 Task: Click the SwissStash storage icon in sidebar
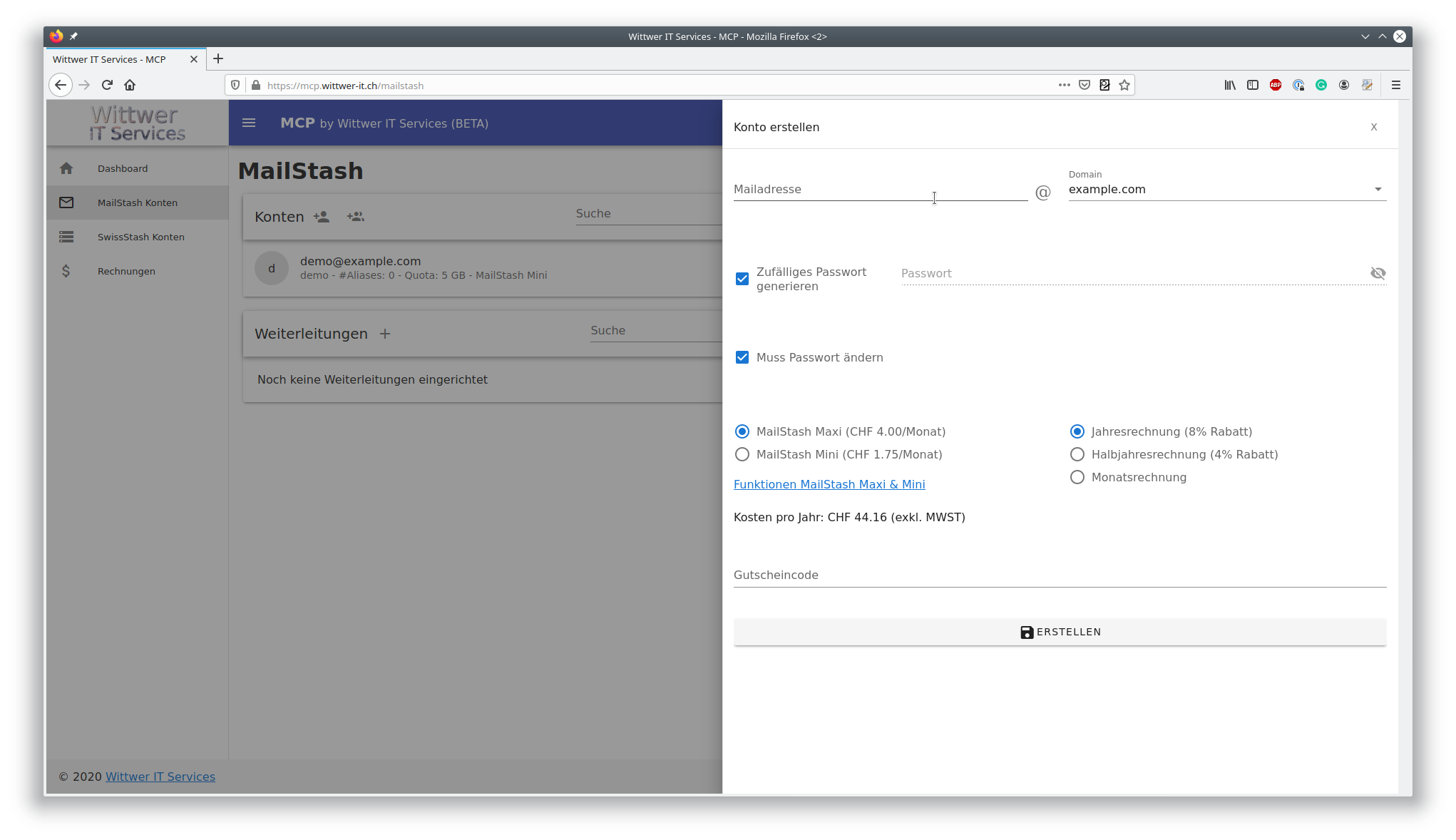tap(66, 237)
